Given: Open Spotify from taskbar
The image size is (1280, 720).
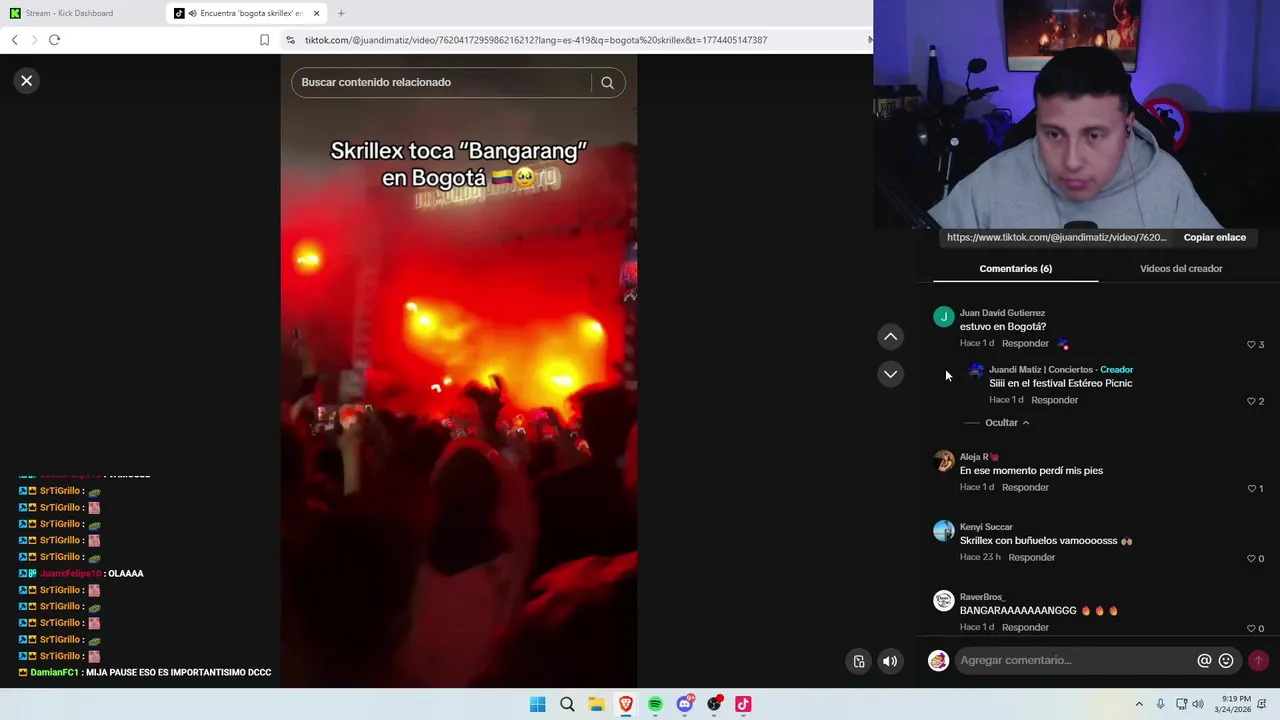Looking at the screenshot, I should 655,704.
